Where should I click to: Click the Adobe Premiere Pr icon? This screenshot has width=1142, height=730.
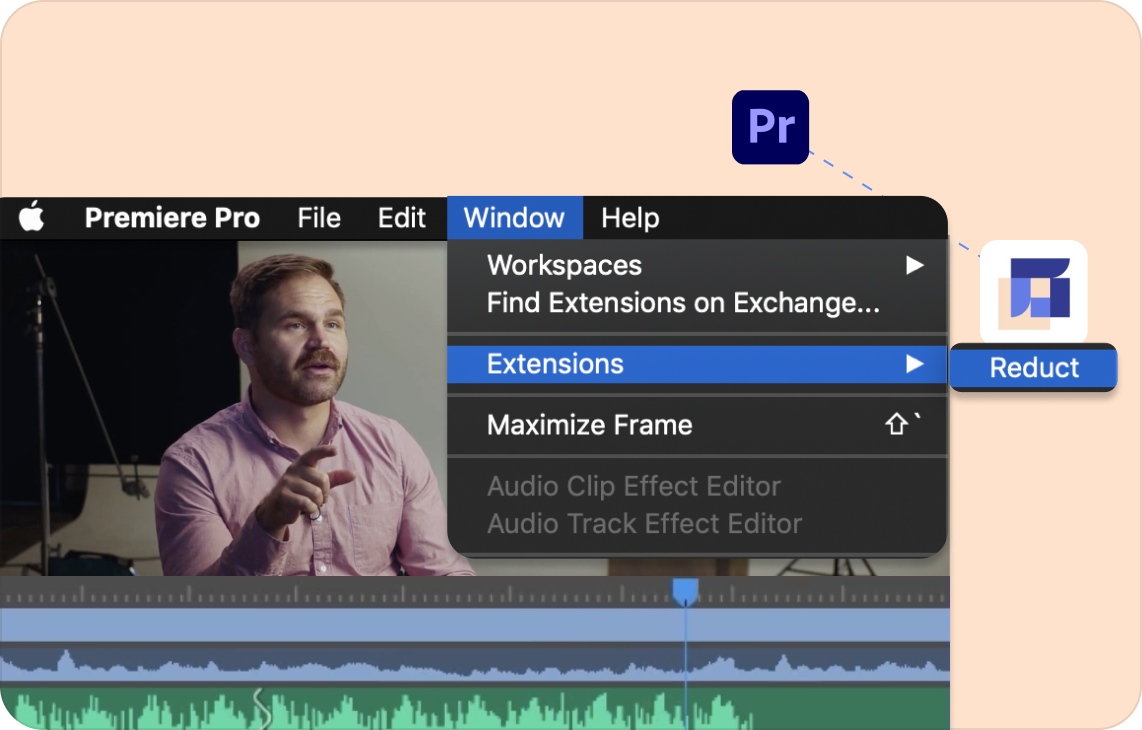click(771, 127)
